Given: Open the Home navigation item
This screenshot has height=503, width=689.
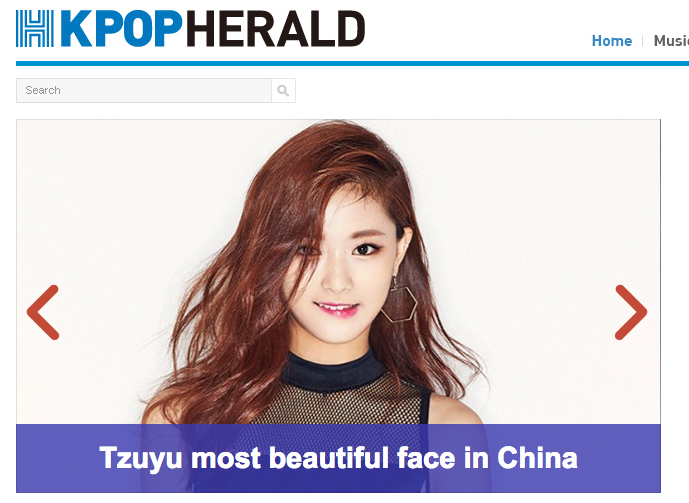Looking at the screenshot, I should pyautogui.click(x=612, y=41).
